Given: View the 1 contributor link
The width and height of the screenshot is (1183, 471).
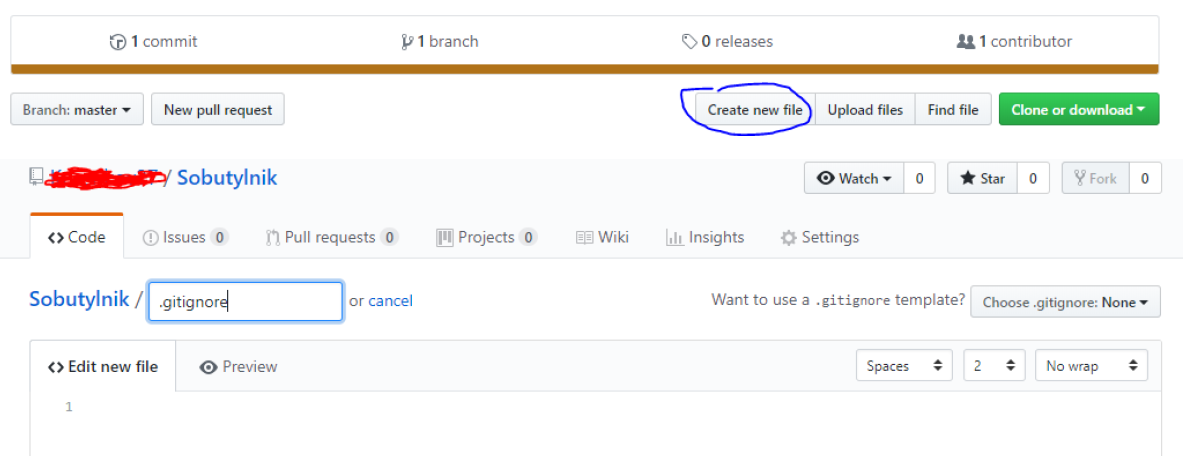Looking at the screenshot, I should (x=1014, y=42).
